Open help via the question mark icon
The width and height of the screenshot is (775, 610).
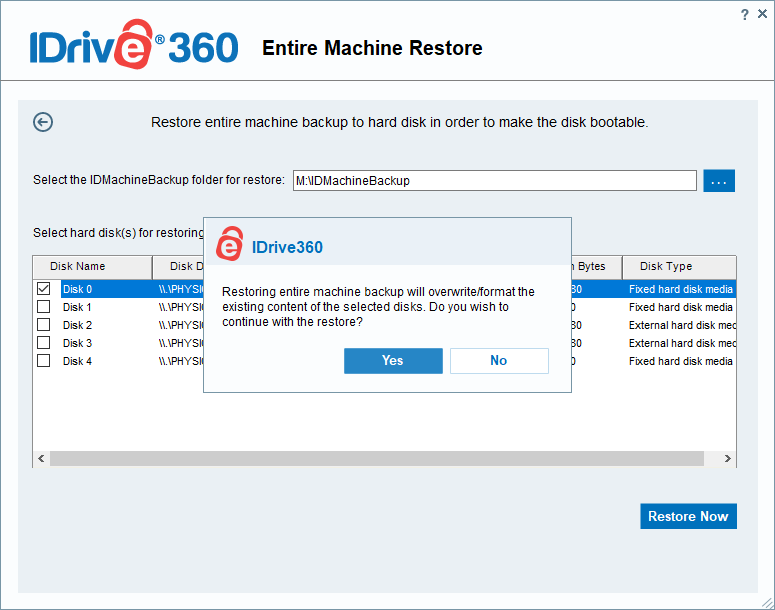click(x=744, y=14)
